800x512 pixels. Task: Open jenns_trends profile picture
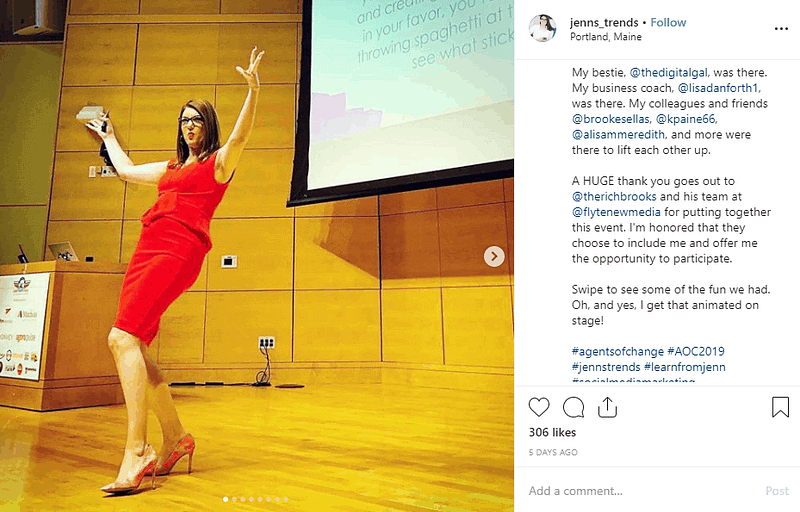point(542,28)
